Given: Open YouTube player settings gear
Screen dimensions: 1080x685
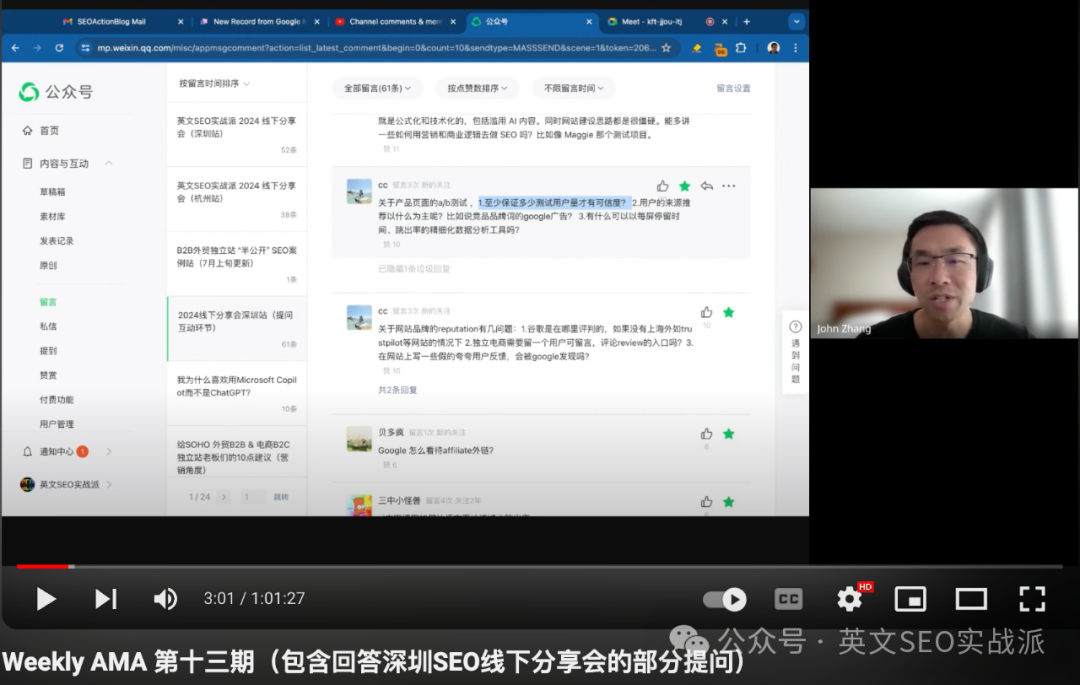Looking at the screenshot, I should click(x=849, y=599).
